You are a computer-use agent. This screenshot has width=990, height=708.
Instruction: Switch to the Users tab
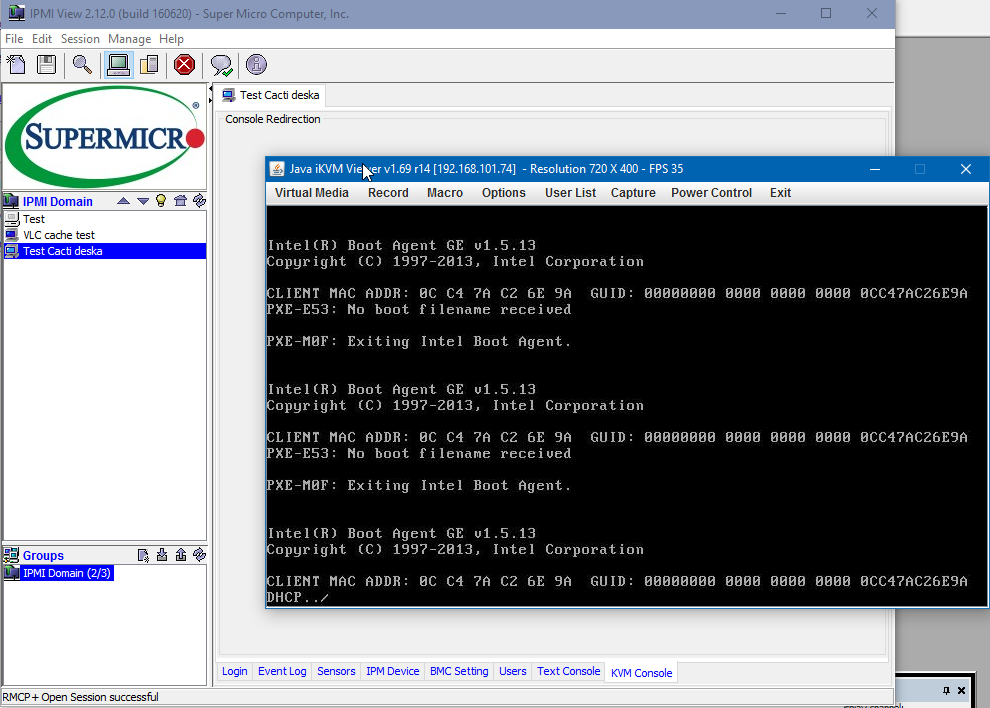pyautogui.click(x=513, y=671)
